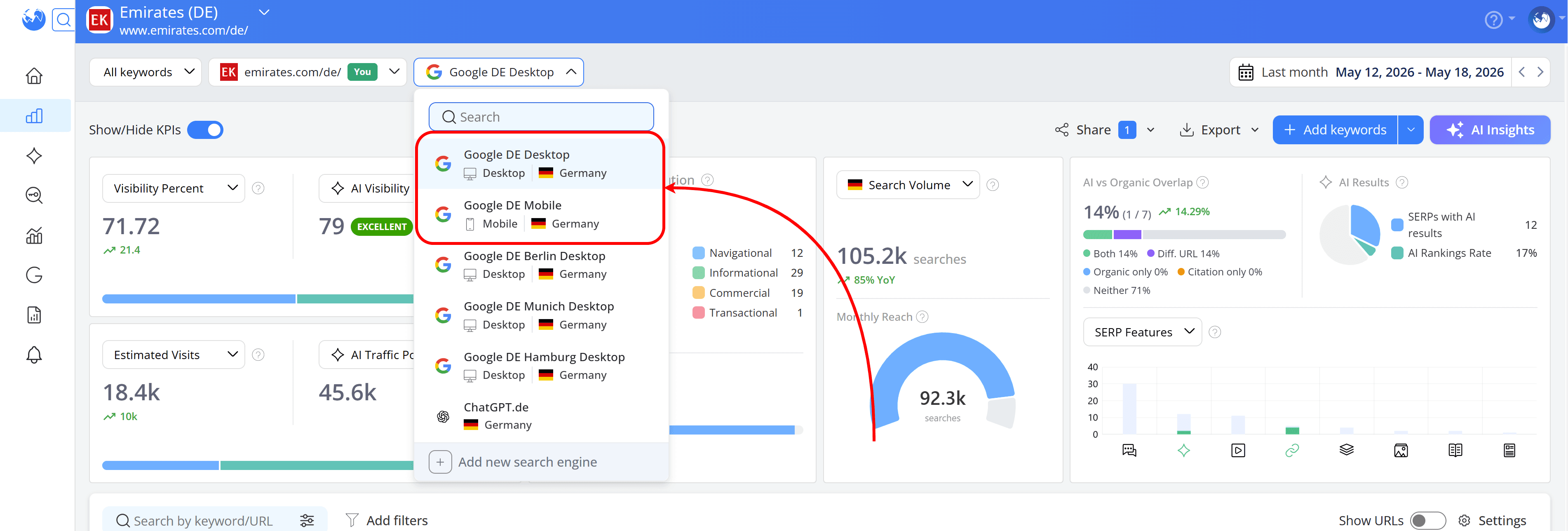
Task: Open the Add keywords split arrow
Action: coord(1411,130)
